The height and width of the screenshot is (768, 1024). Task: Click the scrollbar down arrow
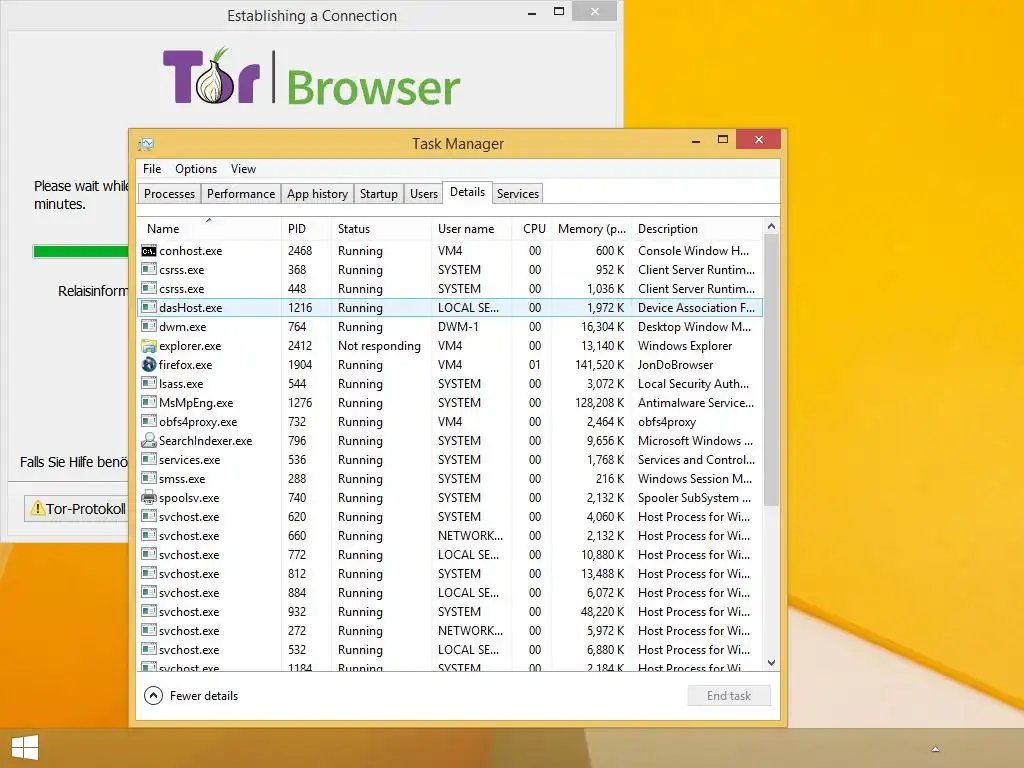click(x=771, y=663)
